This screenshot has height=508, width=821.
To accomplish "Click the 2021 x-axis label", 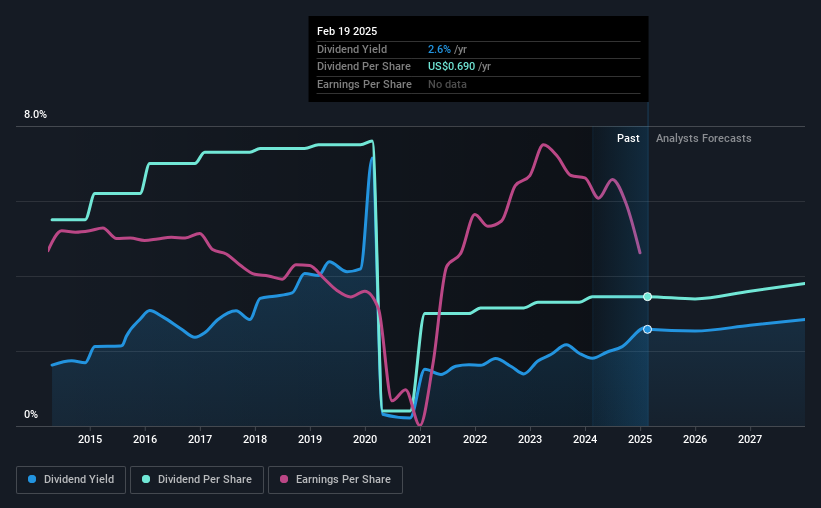I will [420, 439].
